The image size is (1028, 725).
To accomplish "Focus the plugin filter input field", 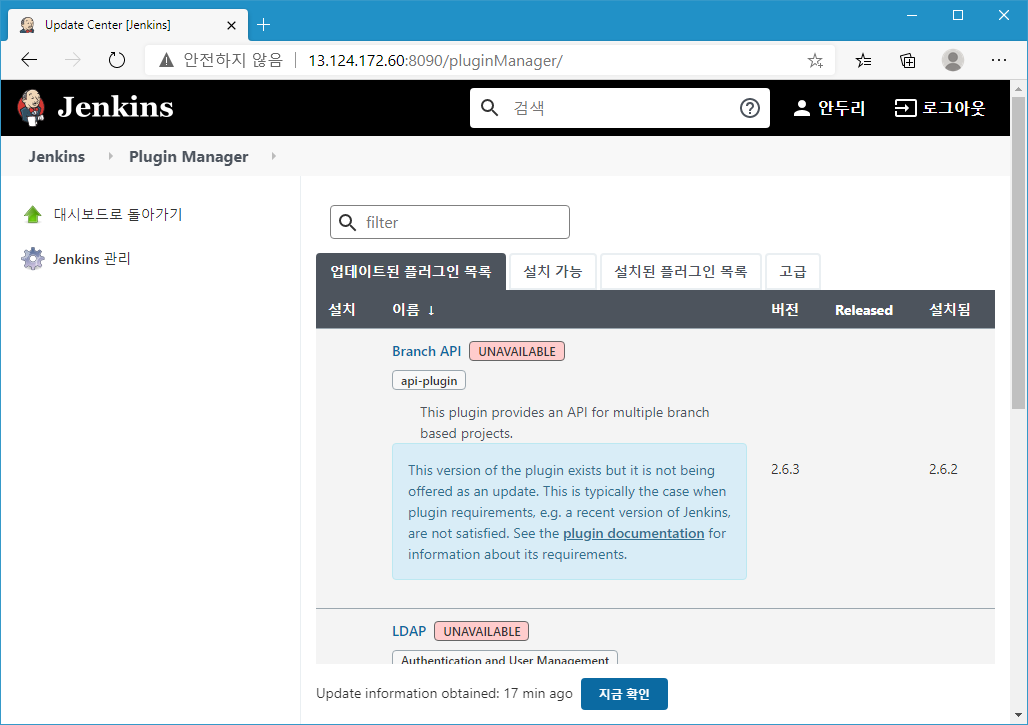I will [450, 222].
